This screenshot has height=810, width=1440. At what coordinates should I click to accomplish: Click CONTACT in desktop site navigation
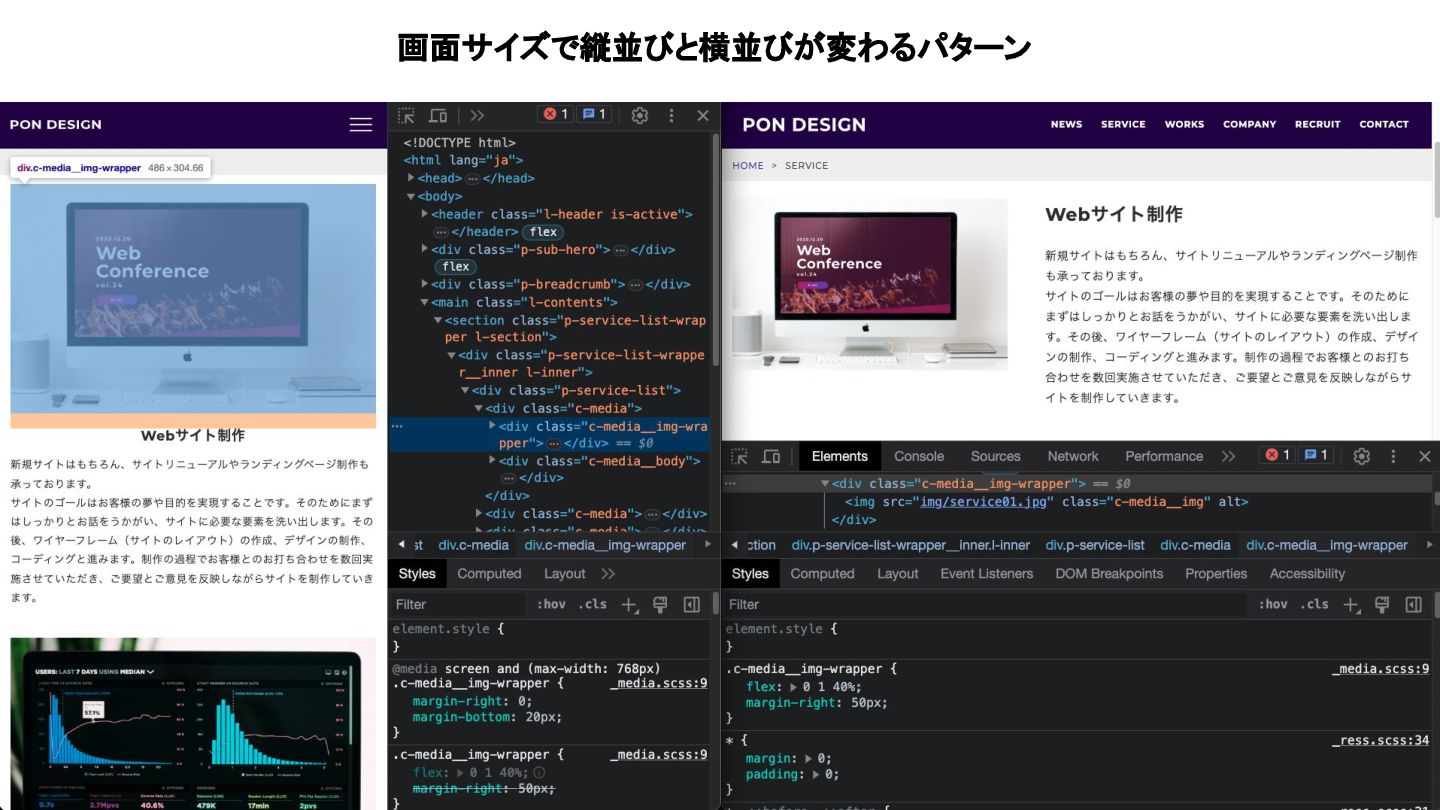(1384, 124)
